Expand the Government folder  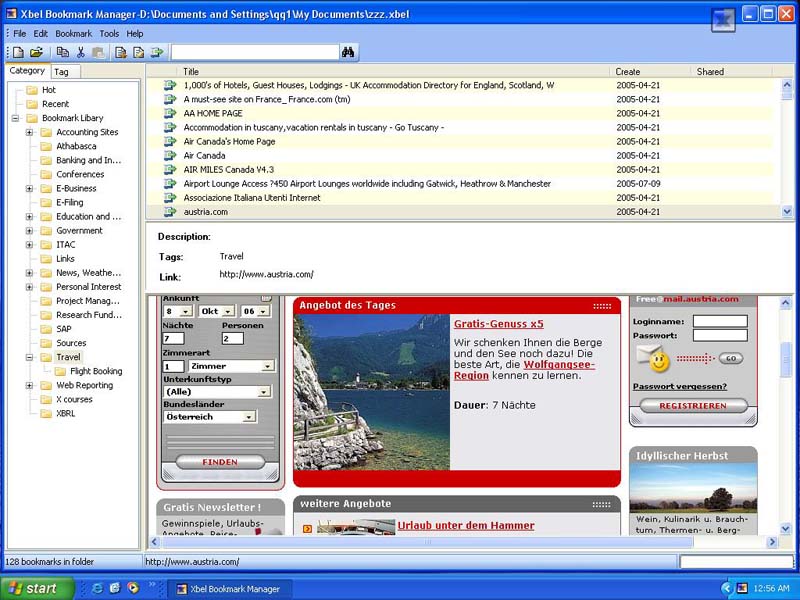[30, 229]
